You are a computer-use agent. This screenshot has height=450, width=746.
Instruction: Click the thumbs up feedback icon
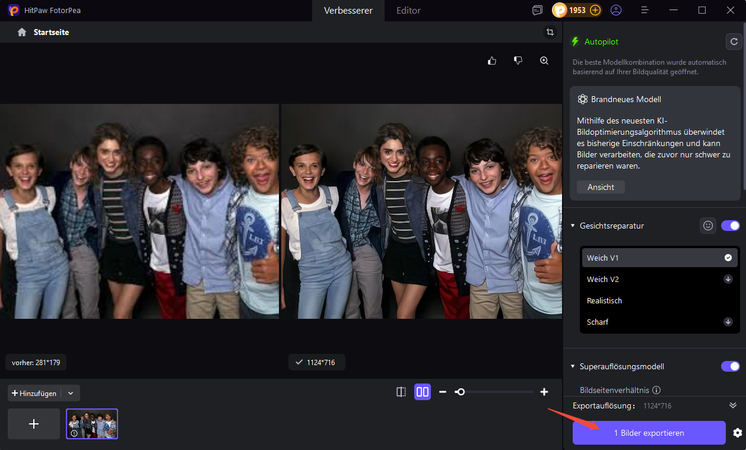(x=492, y=61)
